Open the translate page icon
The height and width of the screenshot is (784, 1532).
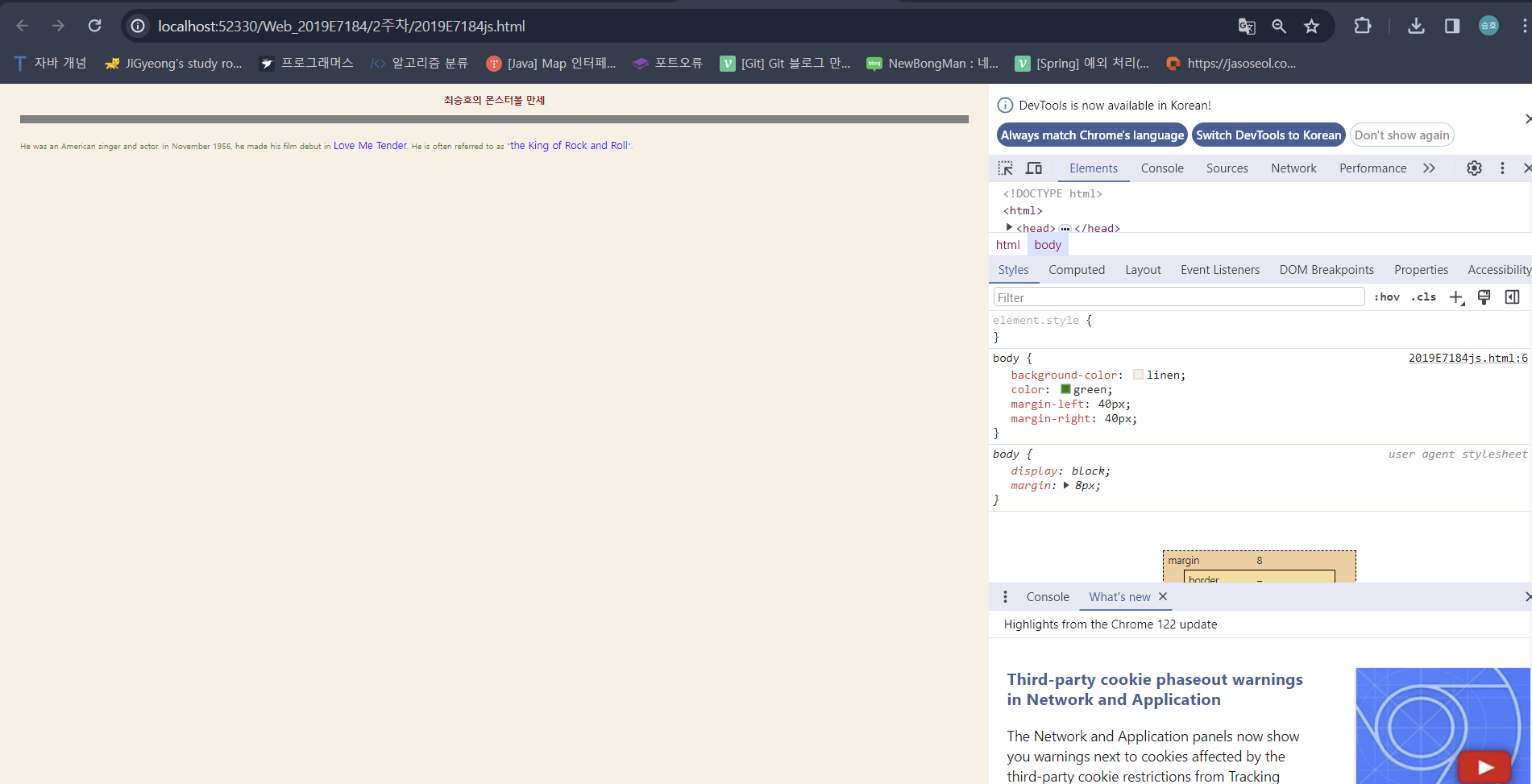pyautogui.click(x=1247, y=26)
